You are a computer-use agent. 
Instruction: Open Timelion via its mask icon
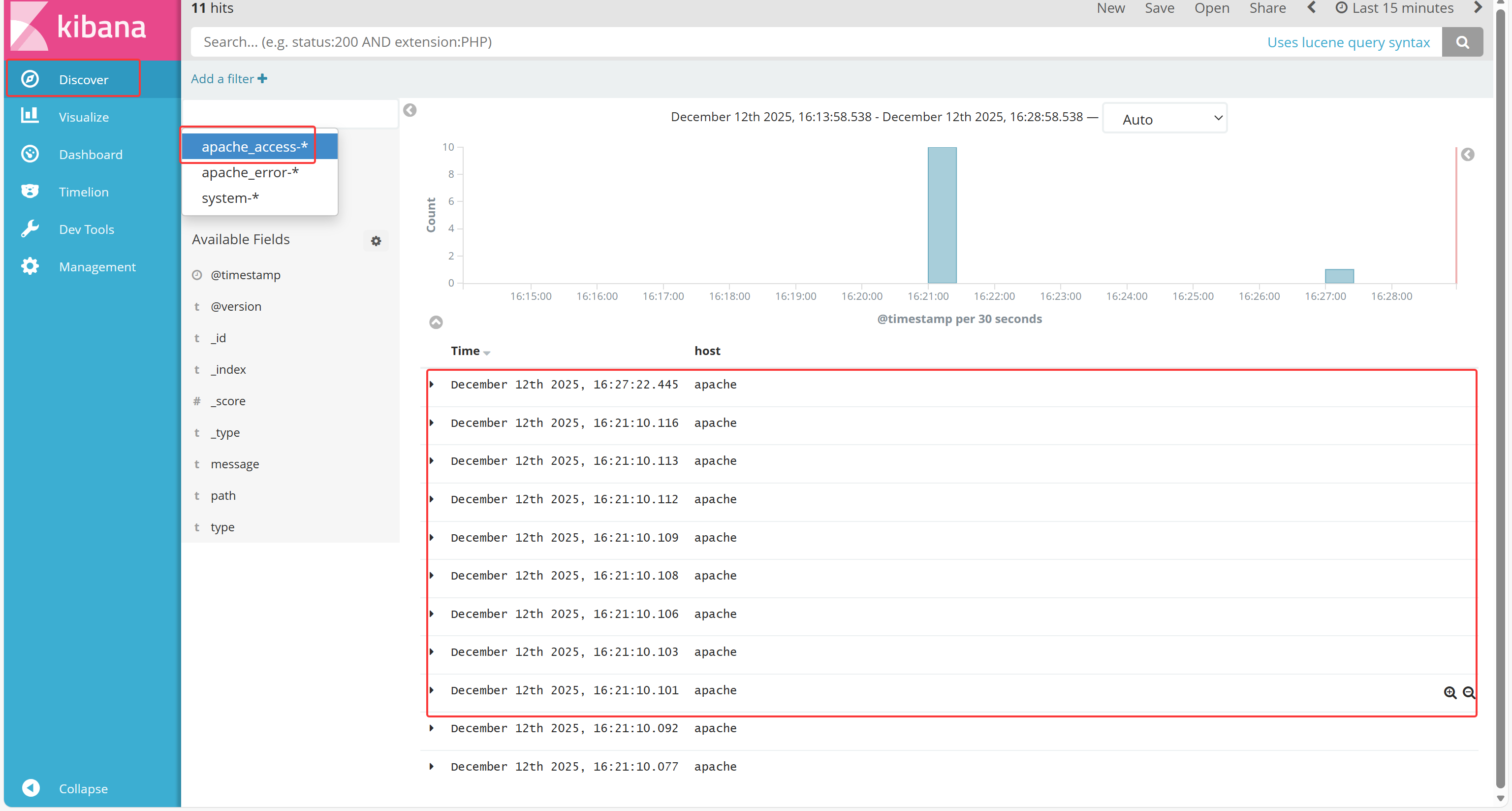[30, 192]
